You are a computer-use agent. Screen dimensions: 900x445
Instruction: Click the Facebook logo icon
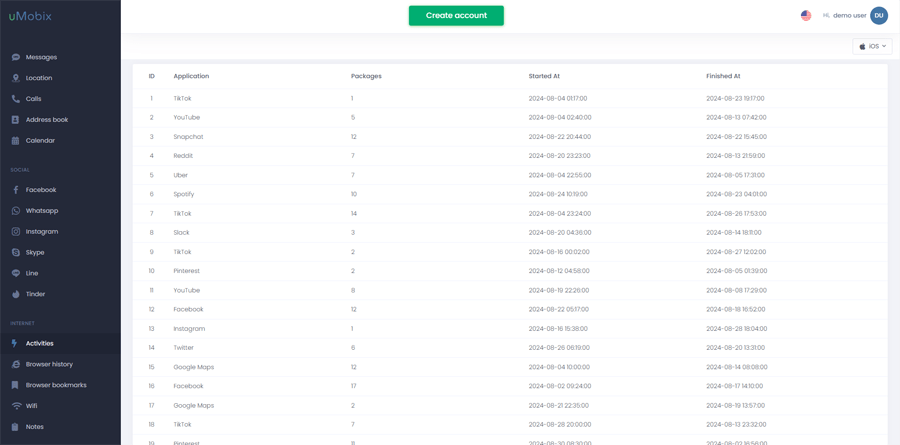(15, 190)
